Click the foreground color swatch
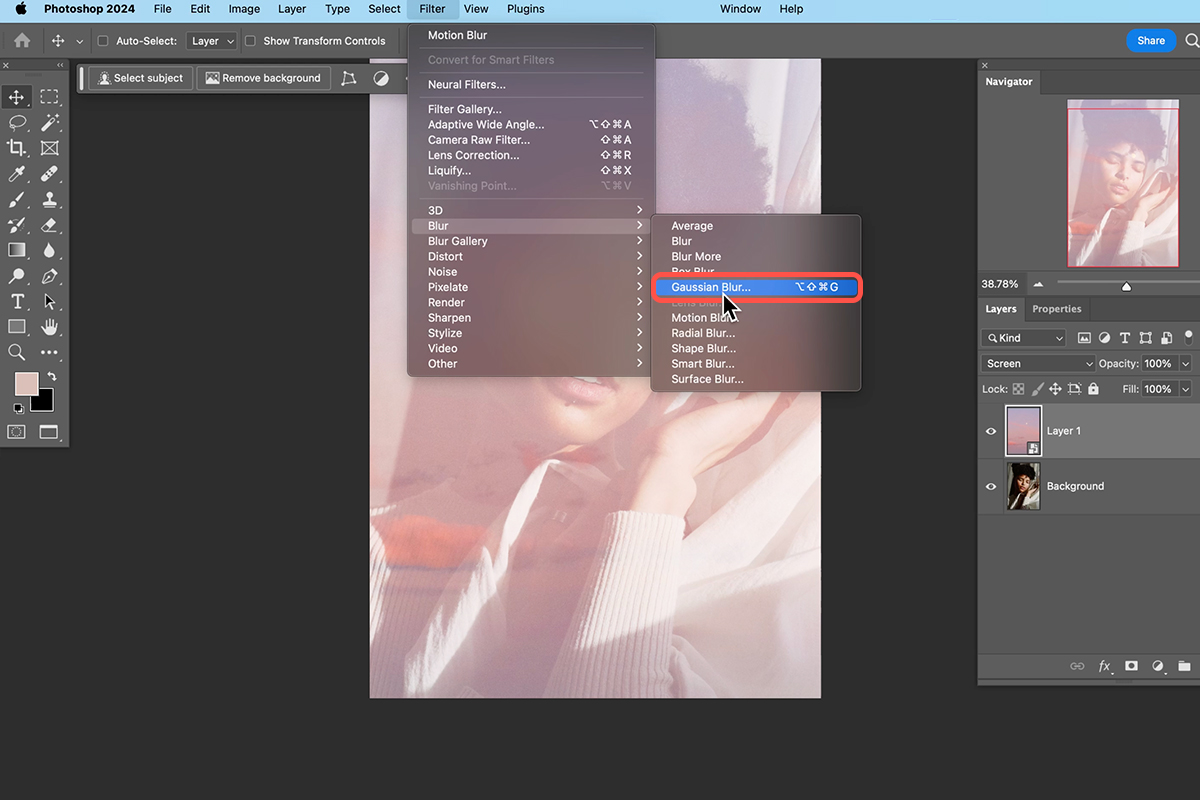 pos(26,383)
